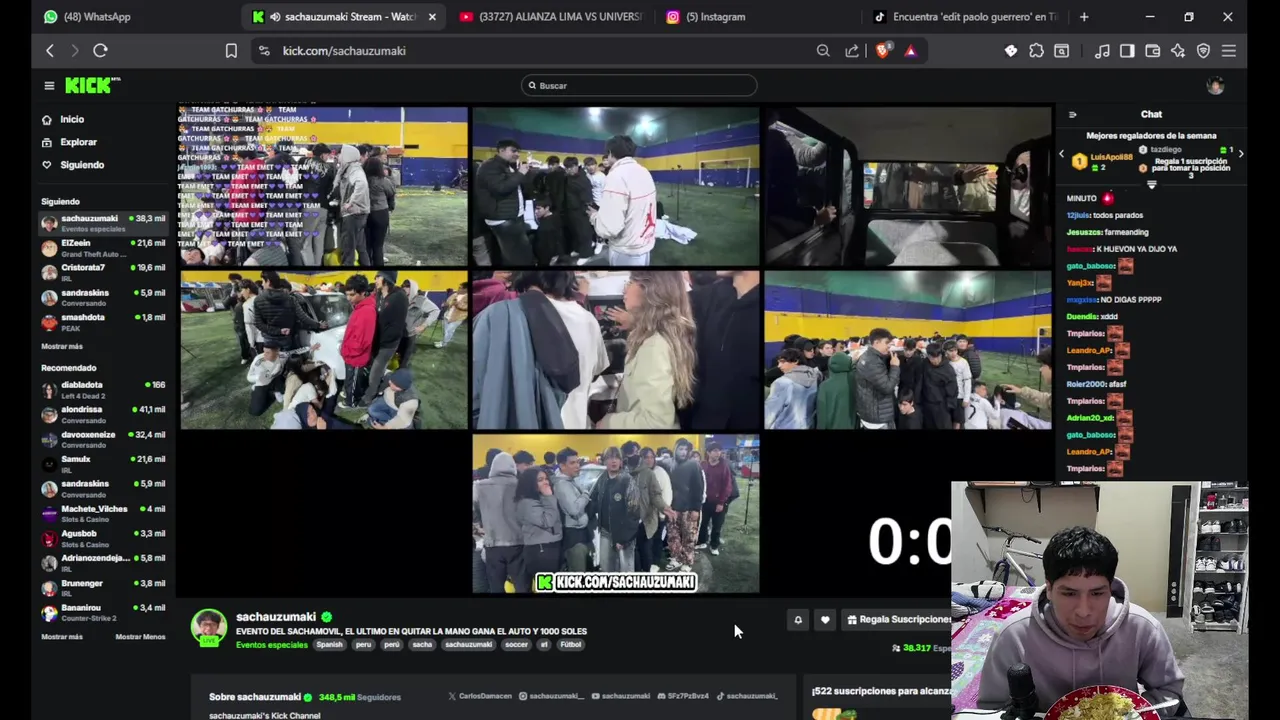Viewport: 1280px width, 720px height.
Task: Switch to the TikTok edit paolo guerrero tab
Action: pyautogui.click(x=964, y=16)
